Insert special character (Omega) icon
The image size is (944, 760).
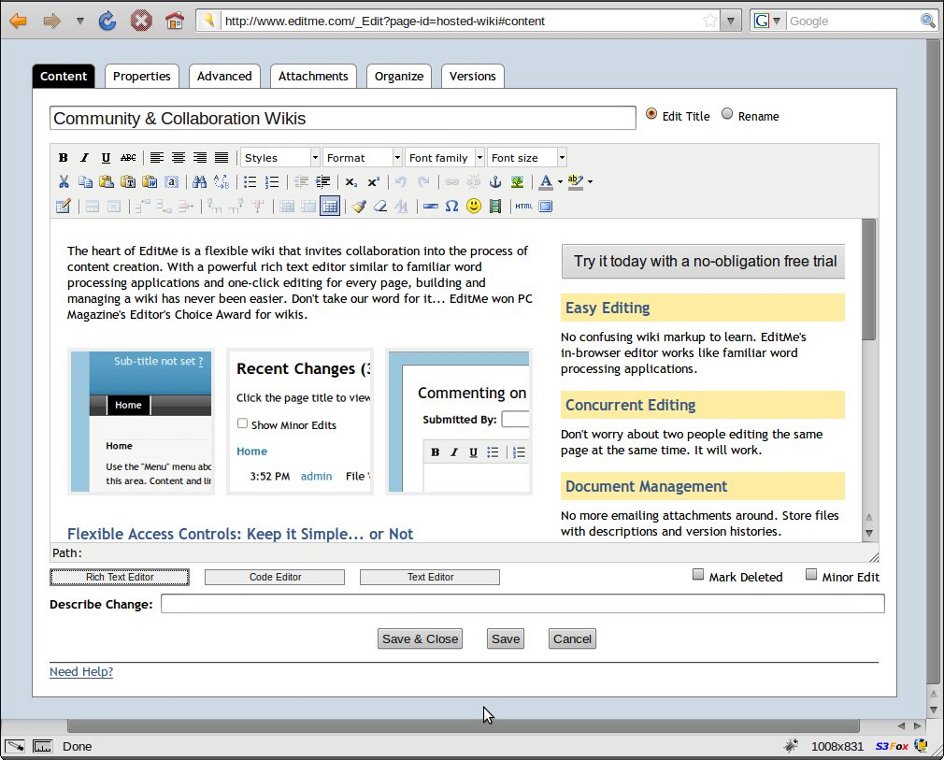[452, 206]
